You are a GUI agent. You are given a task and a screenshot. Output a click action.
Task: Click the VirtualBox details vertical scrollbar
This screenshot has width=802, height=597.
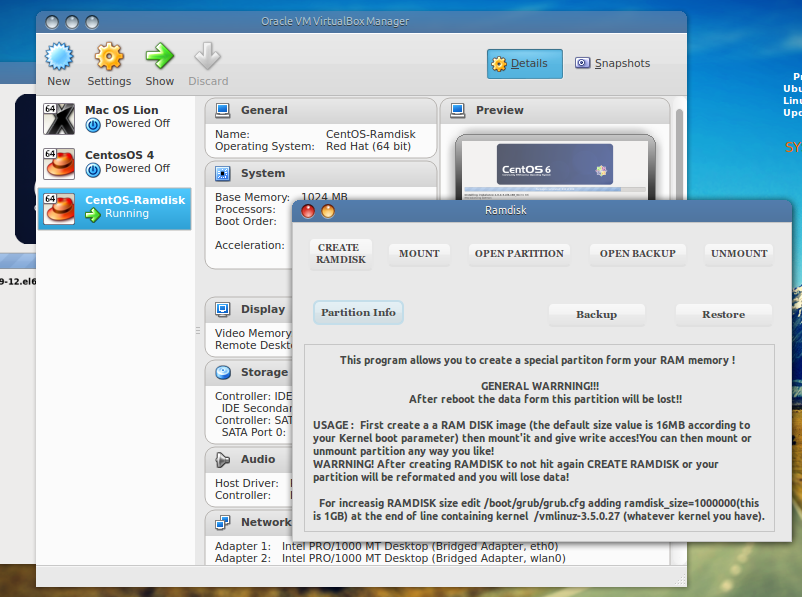tap(679, 153)
